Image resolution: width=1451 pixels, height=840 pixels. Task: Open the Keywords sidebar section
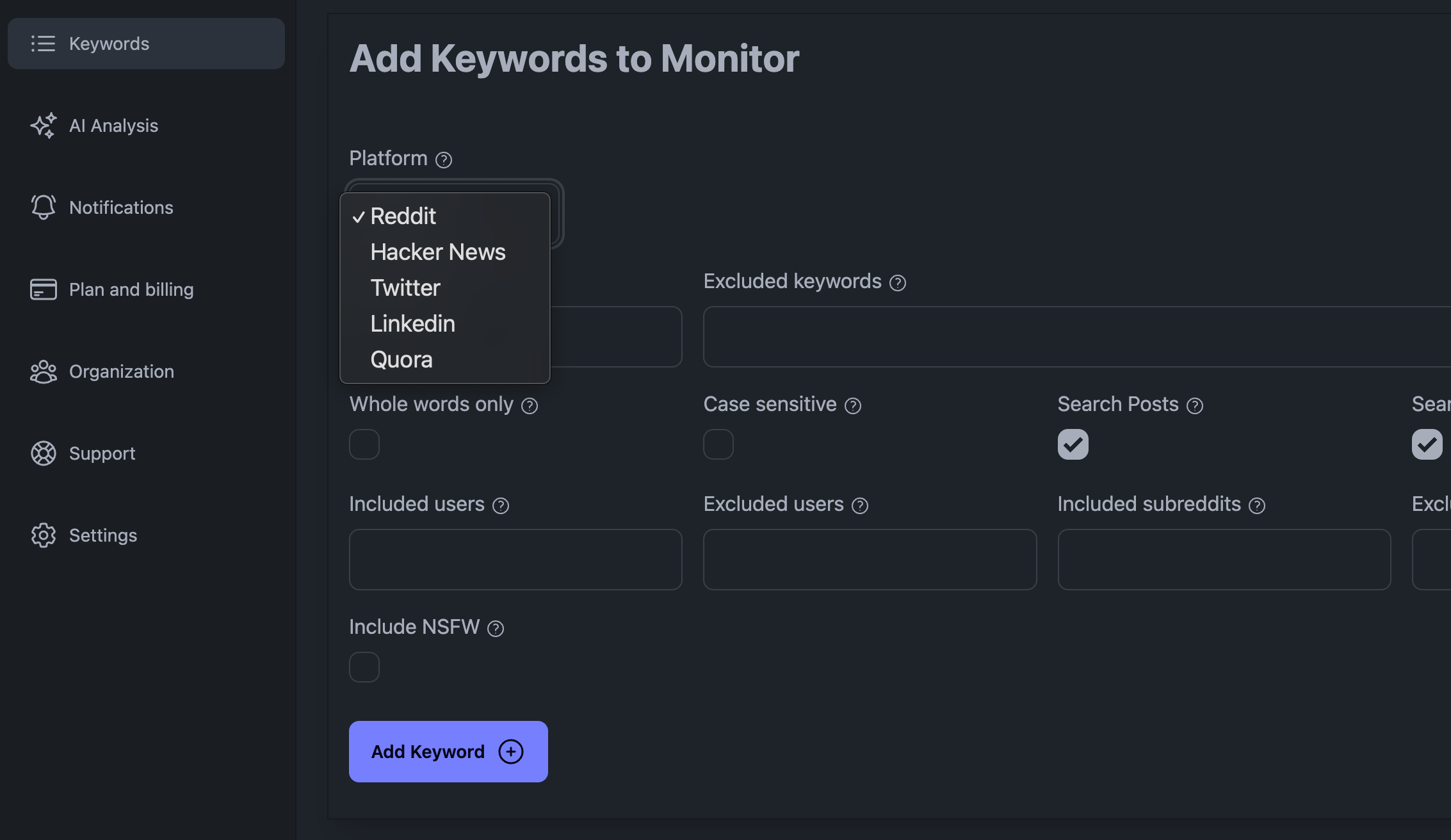[x=146, y=44]
